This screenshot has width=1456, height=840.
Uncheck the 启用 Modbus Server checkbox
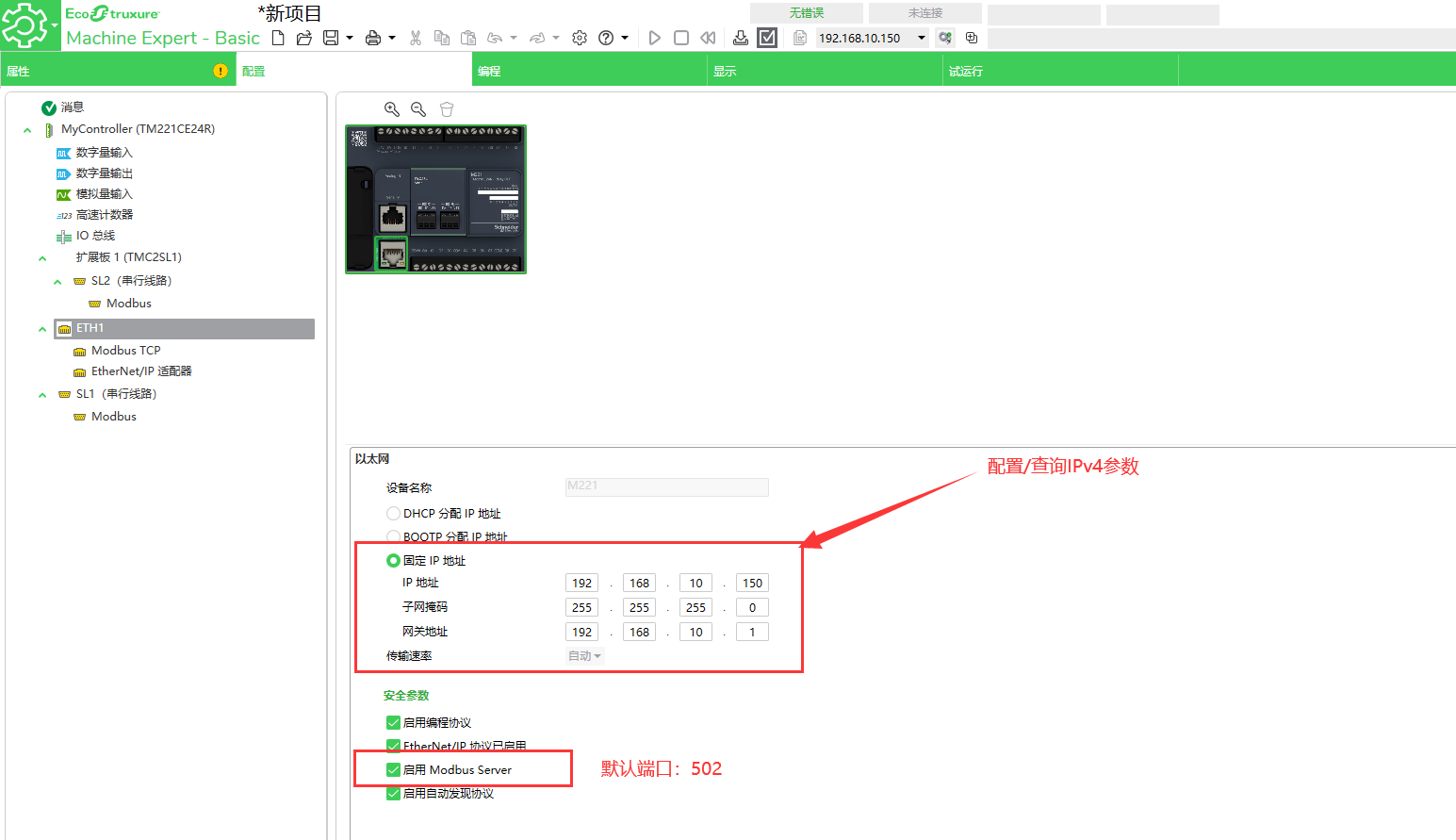coord(393,770)
